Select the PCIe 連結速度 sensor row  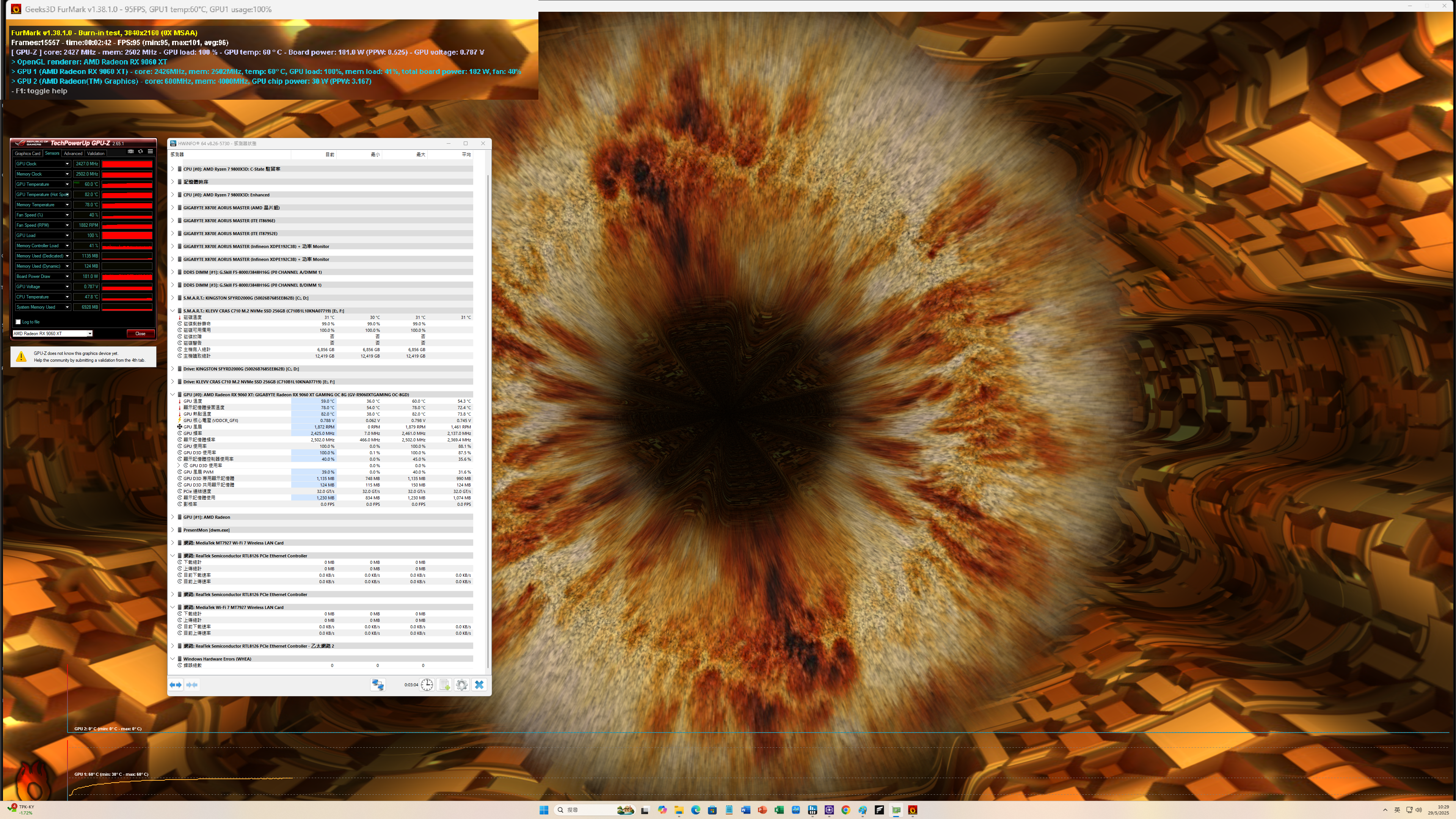[325, 491]
